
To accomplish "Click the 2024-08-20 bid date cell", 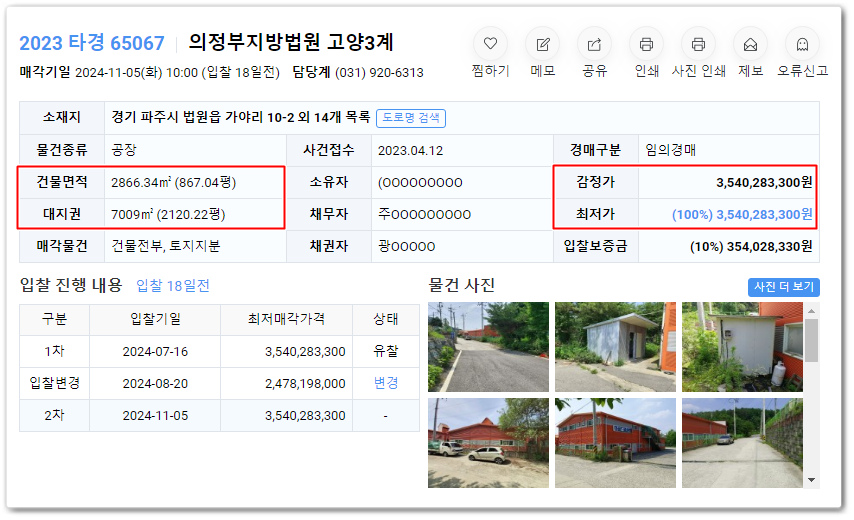I will [155, 383].
